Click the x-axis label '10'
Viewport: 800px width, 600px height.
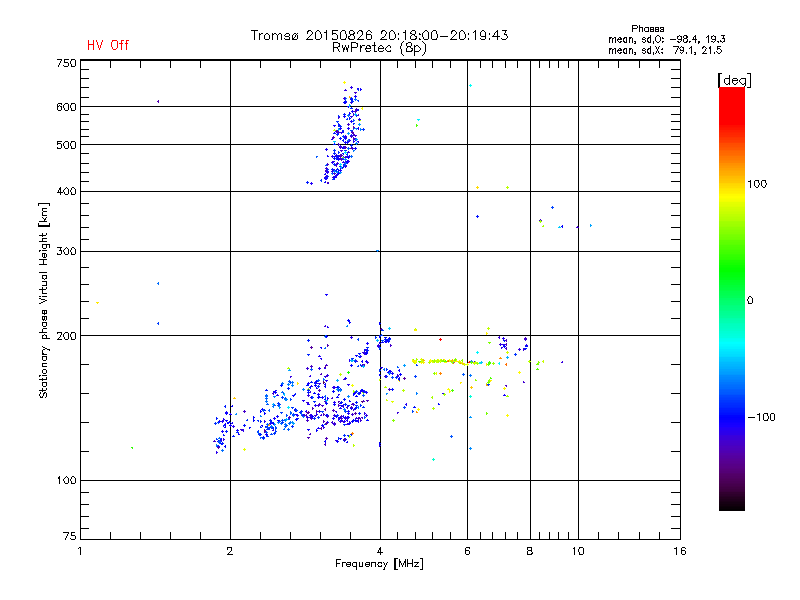click(578, 551)
